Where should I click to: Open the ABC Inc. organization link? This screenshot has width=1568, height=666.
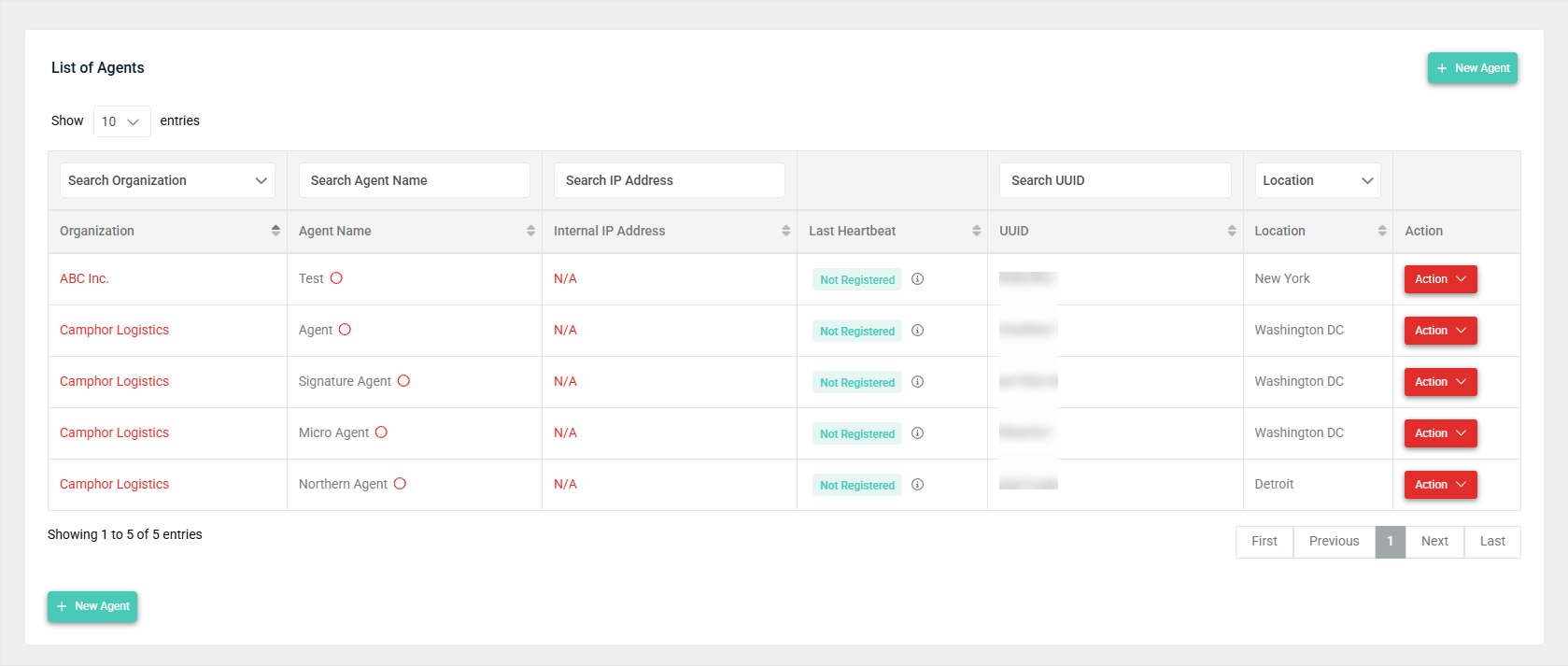[x=84, y=278]
